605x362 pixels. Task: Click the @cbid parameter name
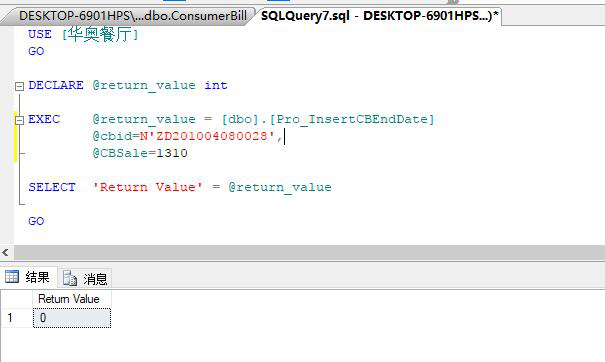[112, 136]
